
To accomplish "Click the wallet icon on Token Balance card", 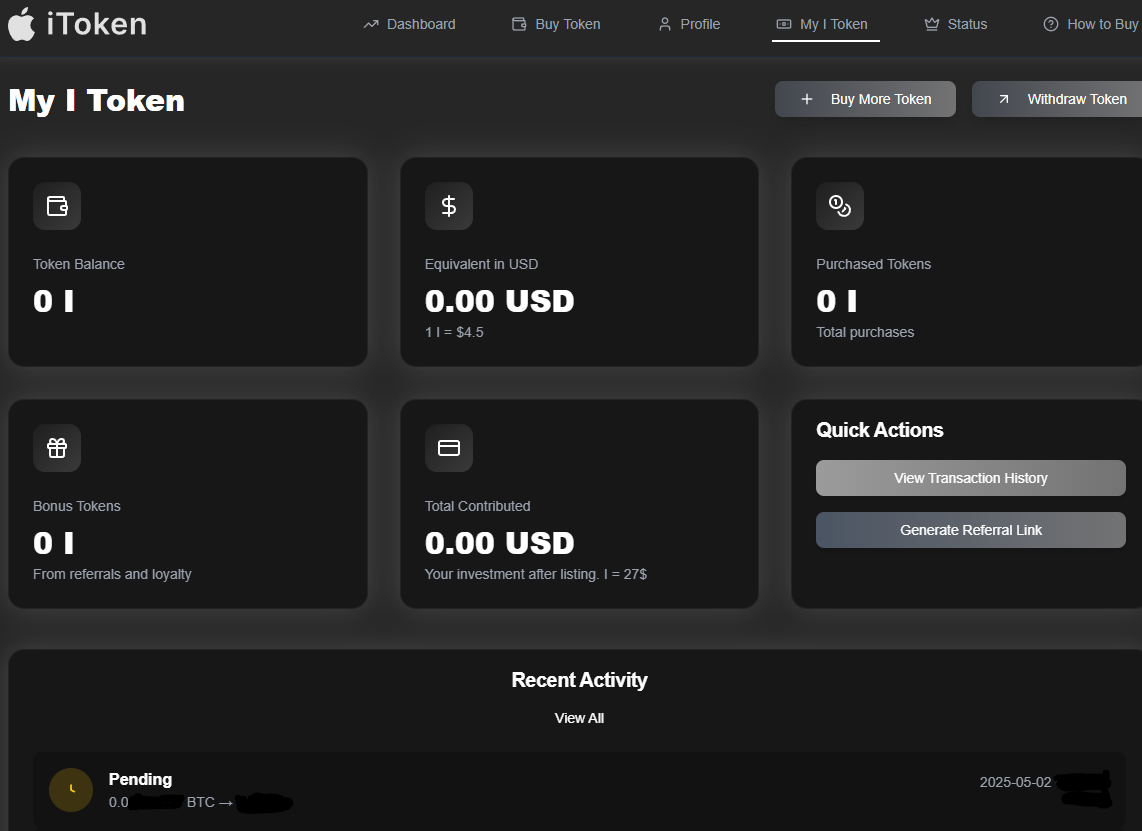I will (57, 206).
